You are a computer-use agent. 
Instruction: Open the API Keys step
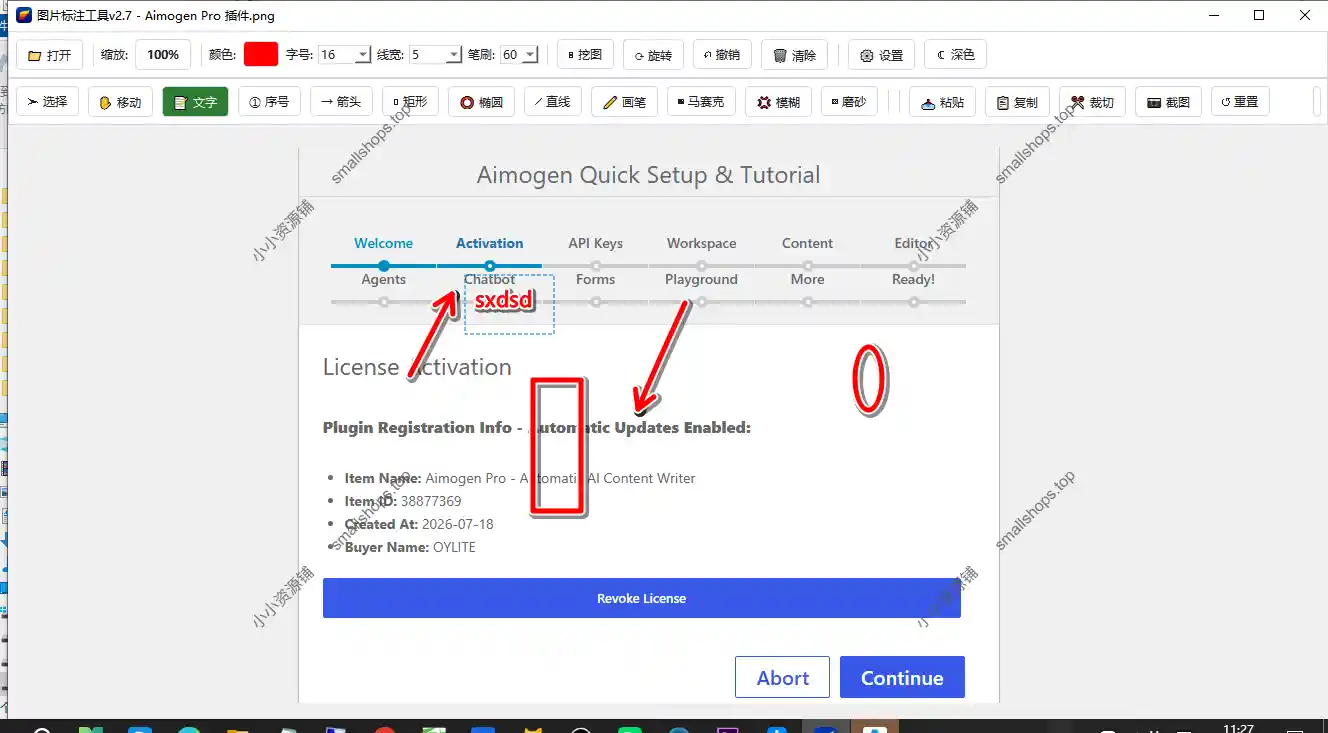(x=595, y=243)
